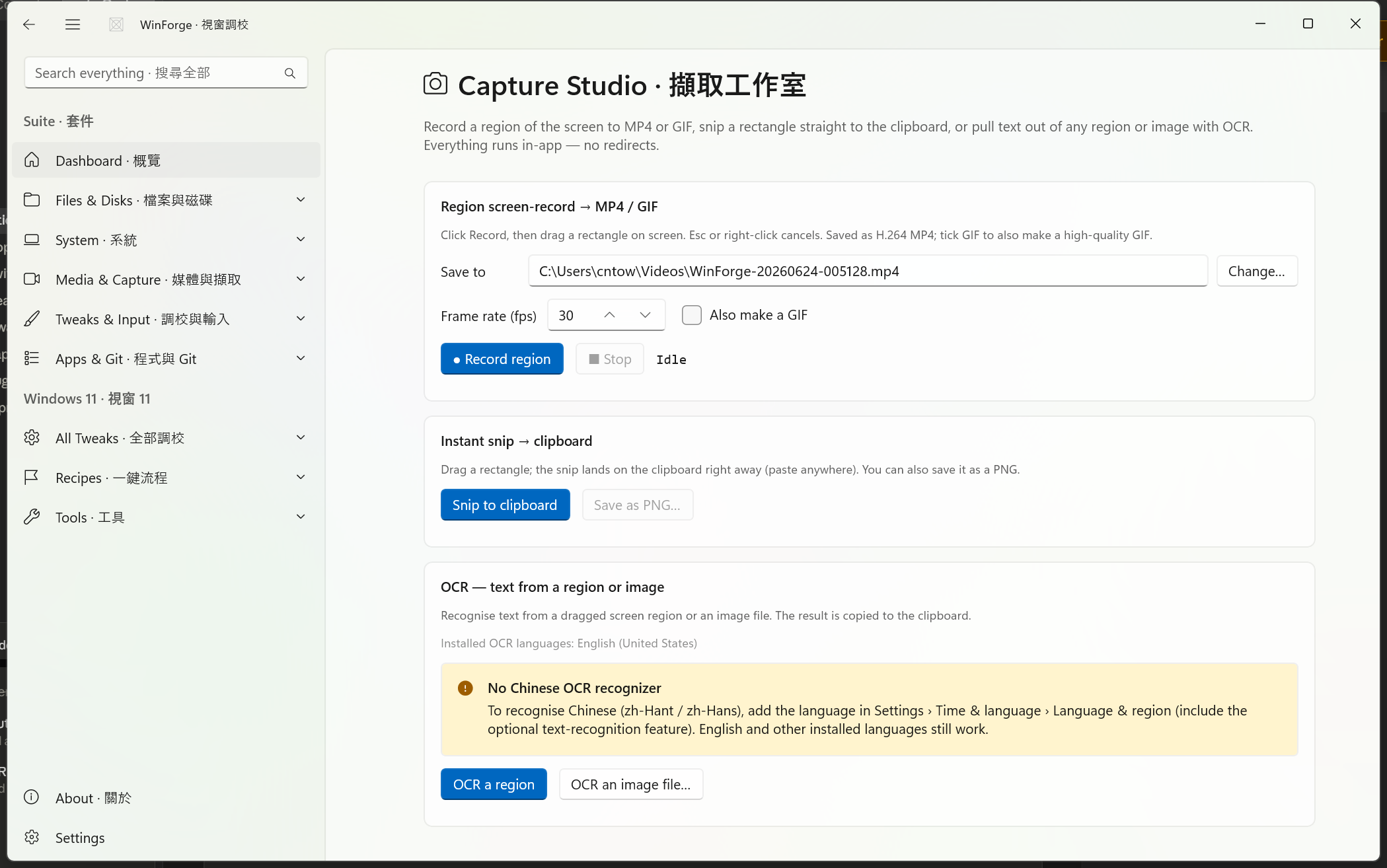Expand the Tools chevron
The width and height of the screenshot is (1387, 868).
(301, 517)
